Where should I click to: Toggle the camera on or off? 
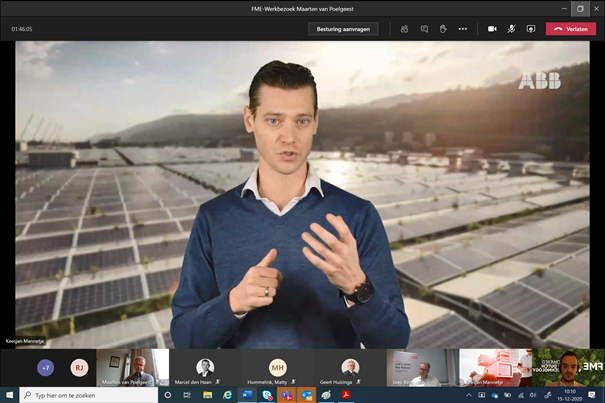pos(492,29)
